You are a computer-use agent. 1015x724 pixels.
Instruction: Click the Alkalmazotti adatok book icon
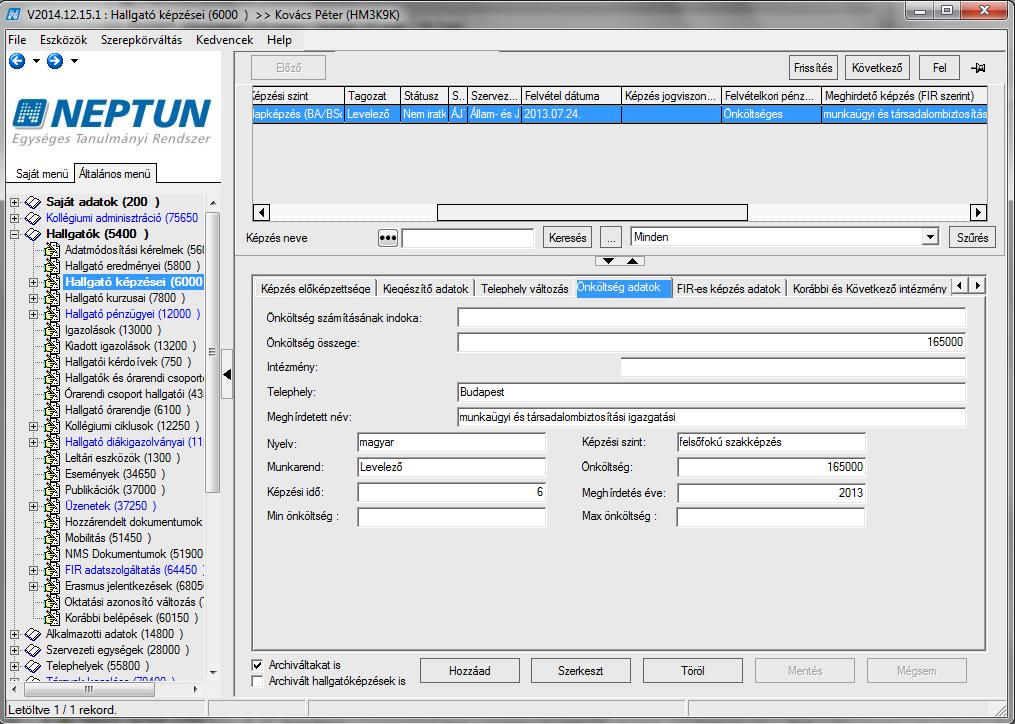click(x=33, y=634)
